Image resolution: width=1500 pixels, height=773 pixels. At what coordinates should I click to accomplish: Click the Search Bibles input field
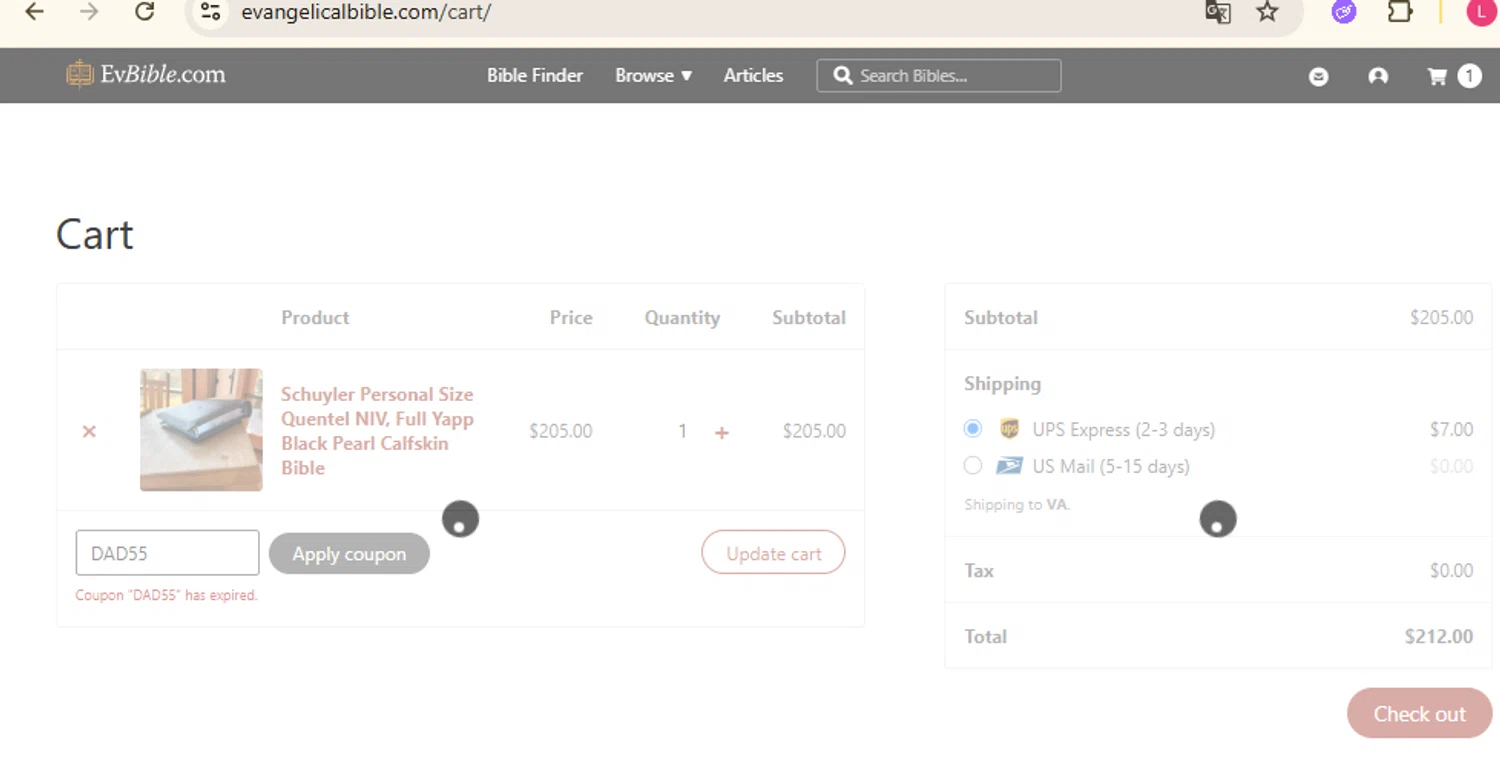[x=939, y=76]
